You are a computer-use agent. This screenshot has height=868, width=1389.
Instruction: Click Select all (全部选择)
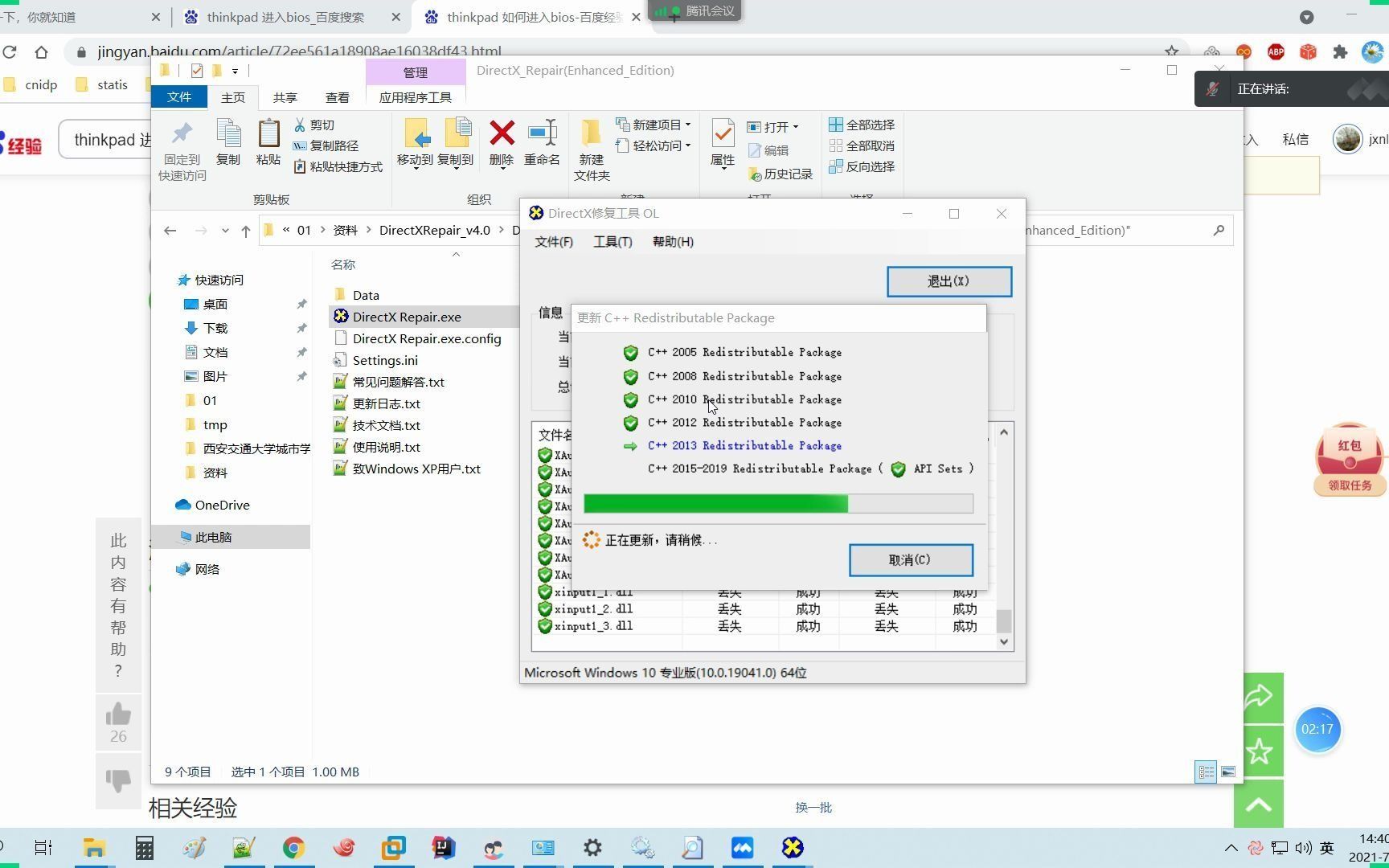point(862,125)
